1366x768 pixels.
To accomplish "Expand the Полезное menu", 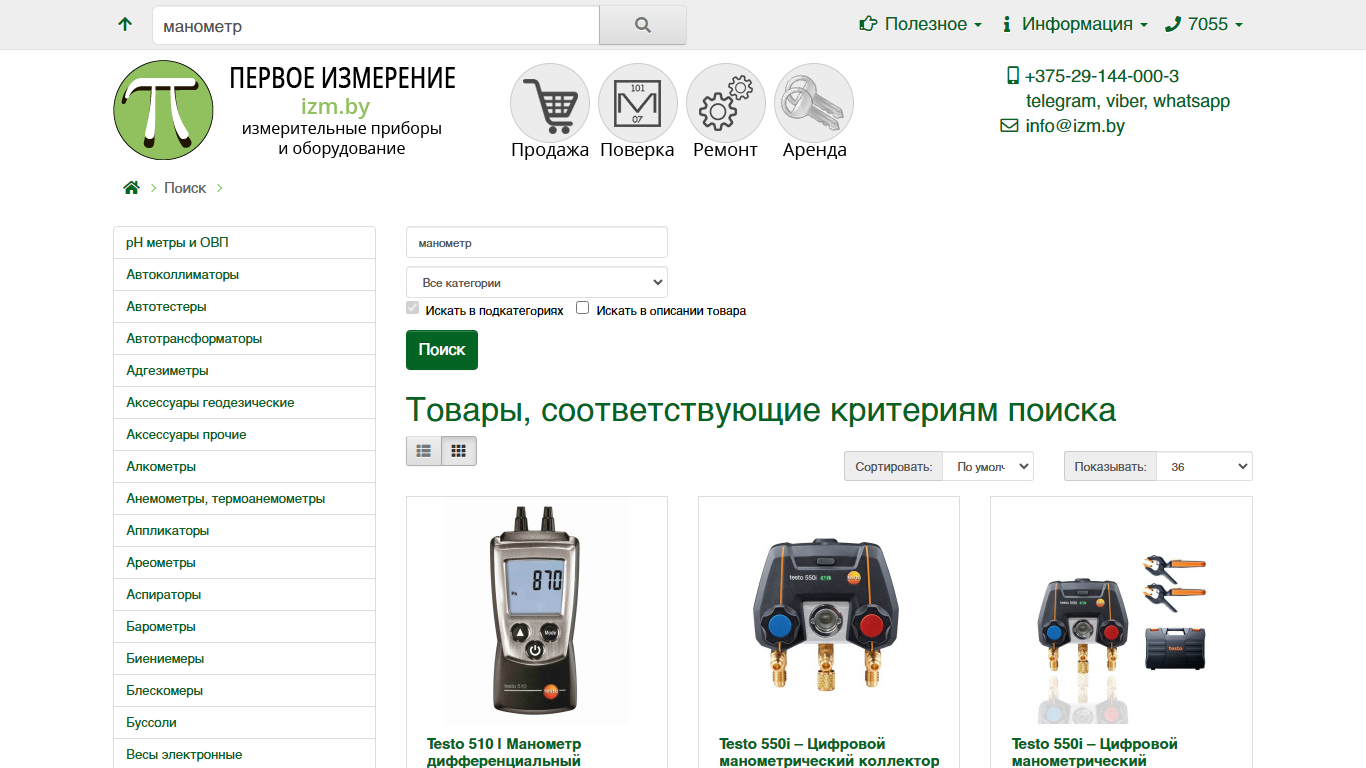I will point(921,24).
